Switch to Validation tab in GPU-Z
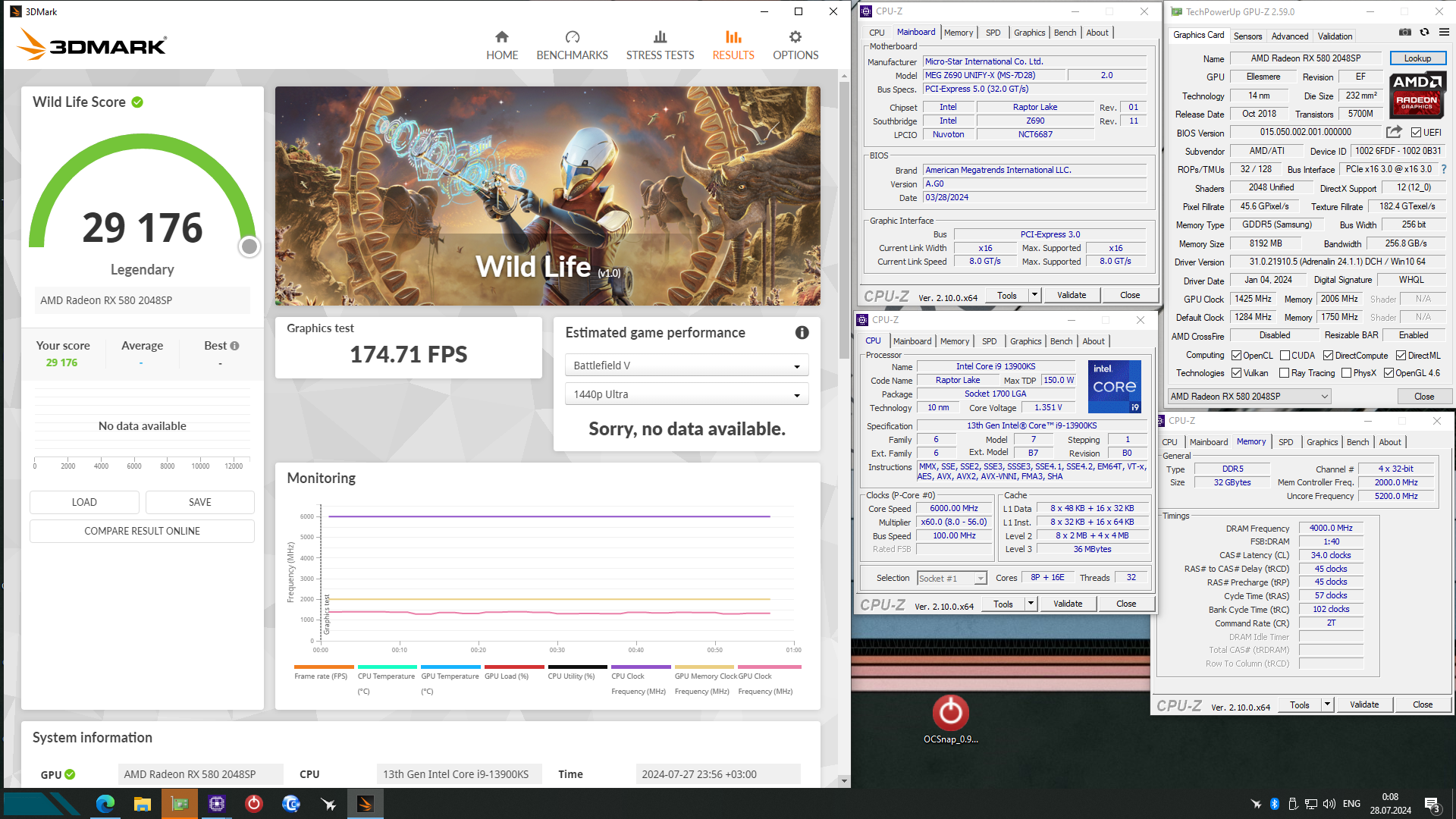1456x819 pixels. [x=1335, y=36]
